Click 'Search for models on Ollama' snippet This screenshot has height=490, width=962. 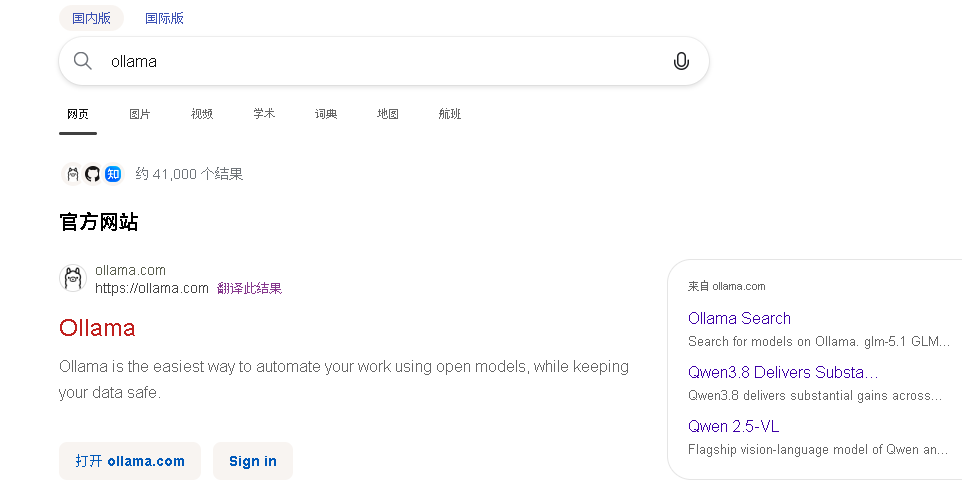pyautogui.click(x=818, y=342)
